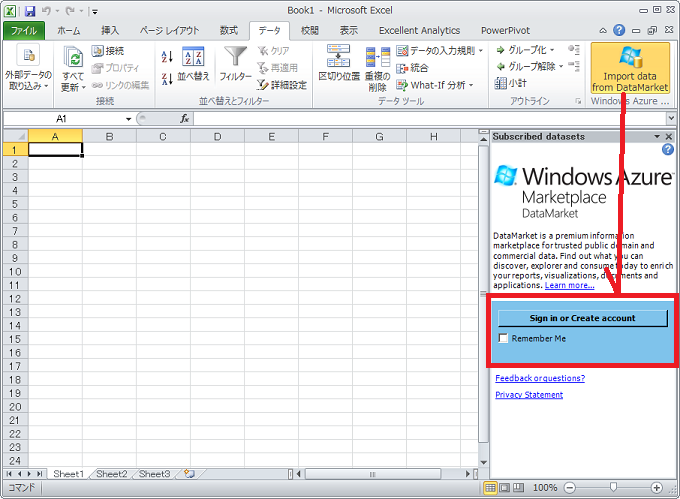Sort descending Z to A icon
The height and width of the screenshot is (499, 680).
(167, 79)
